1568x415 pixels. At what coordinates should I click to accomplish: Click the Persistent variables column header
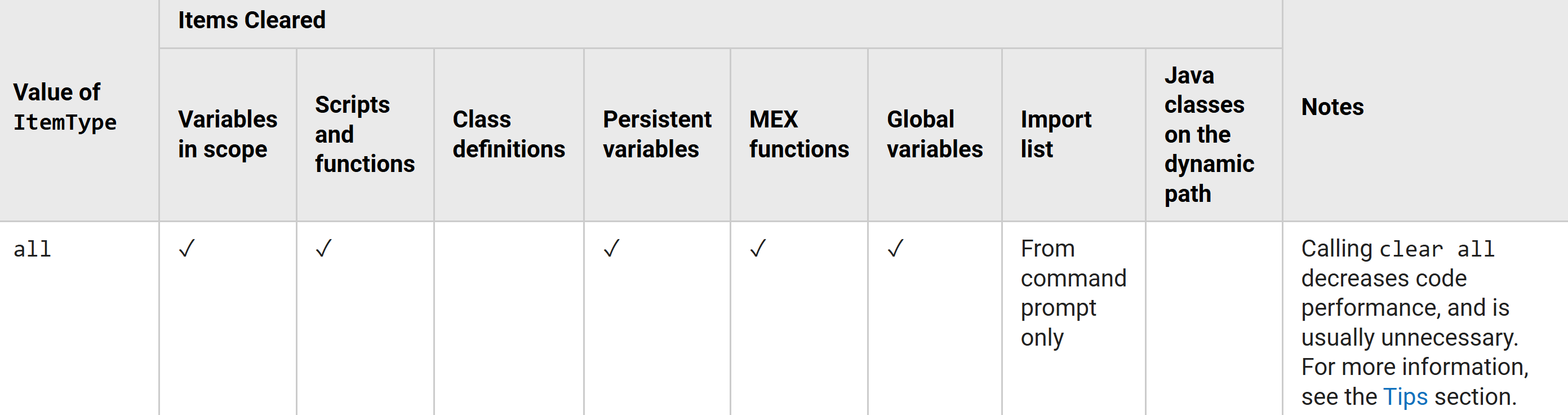pos(657,134)
